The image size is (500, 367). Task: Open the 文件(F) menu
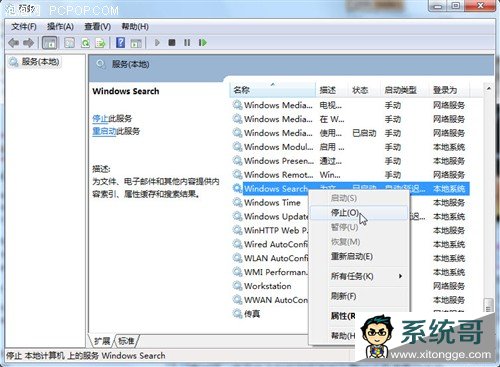[x=24, y=27]
